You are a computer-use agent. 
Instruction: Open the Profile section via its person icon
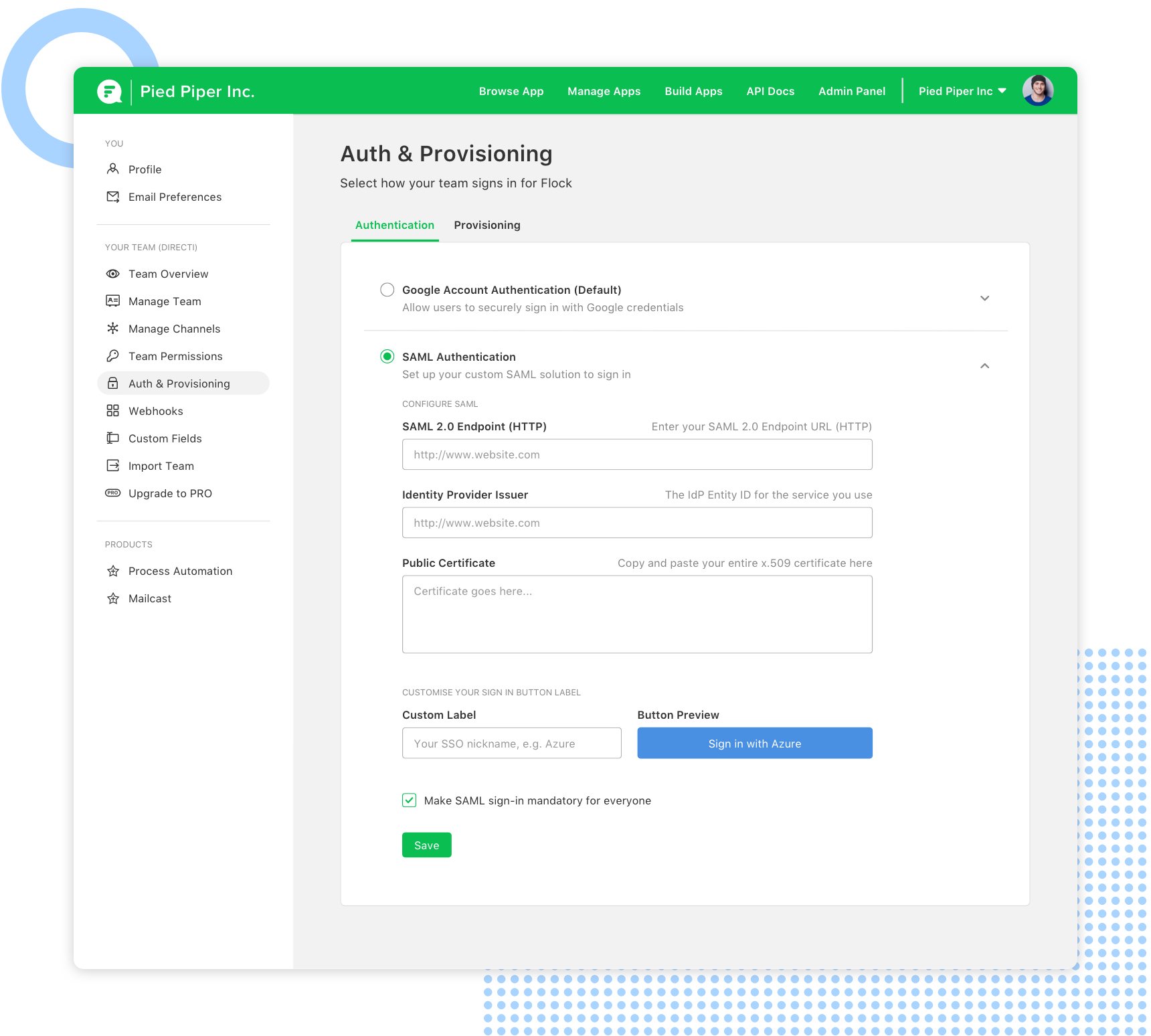click(112, 169)
